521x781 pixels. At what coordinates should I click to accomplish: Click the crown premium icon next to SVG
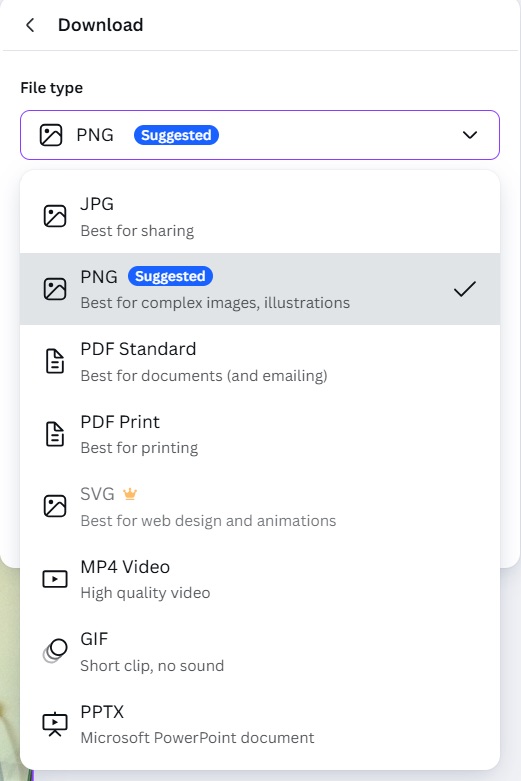(130, 494)
